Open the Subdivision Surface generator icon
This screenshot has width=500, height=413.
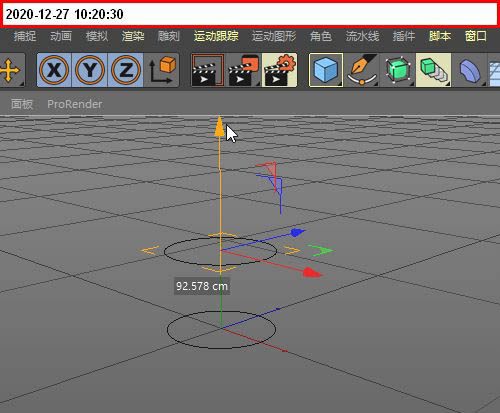coord(398,70)
